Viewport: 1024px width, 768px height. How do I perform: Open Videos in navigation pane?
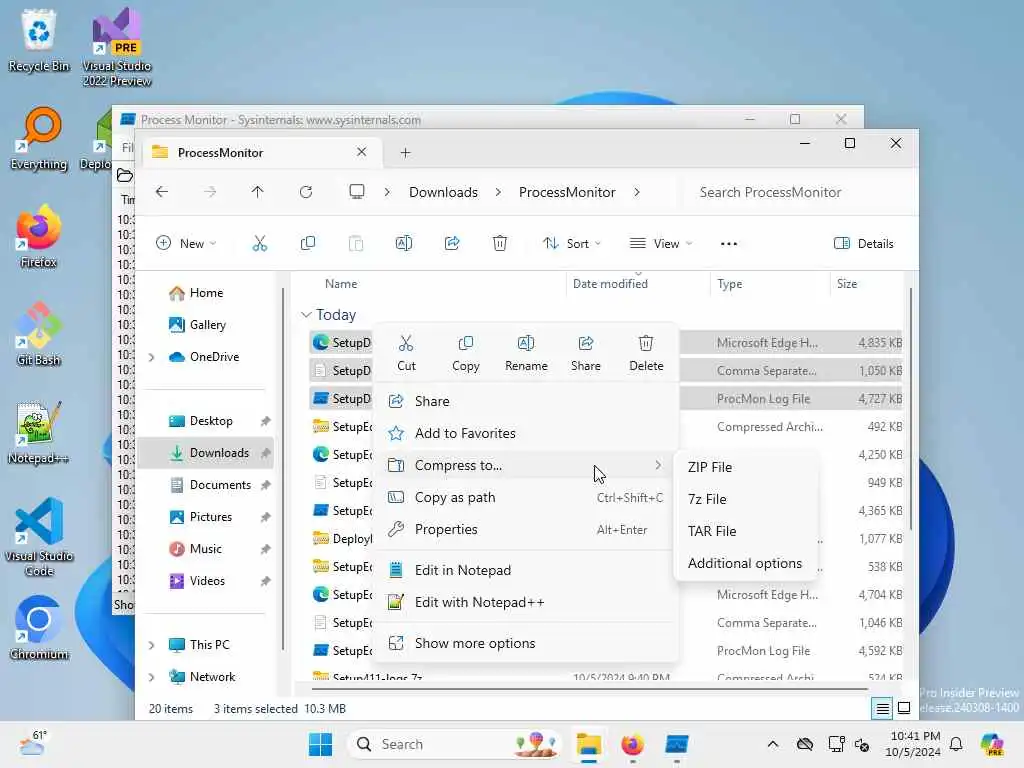coord(206,581)
